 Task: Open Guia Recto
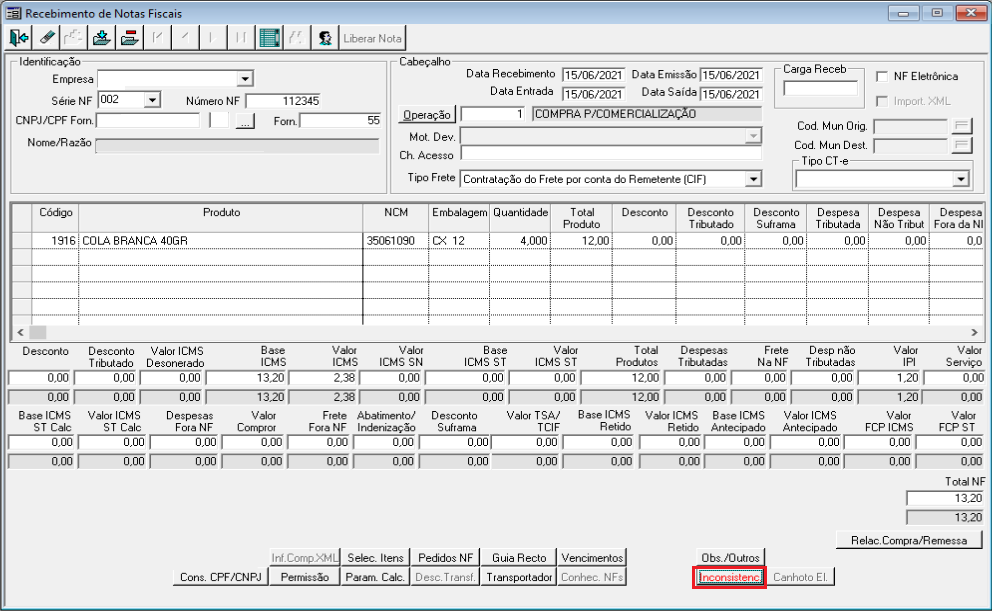519,558
